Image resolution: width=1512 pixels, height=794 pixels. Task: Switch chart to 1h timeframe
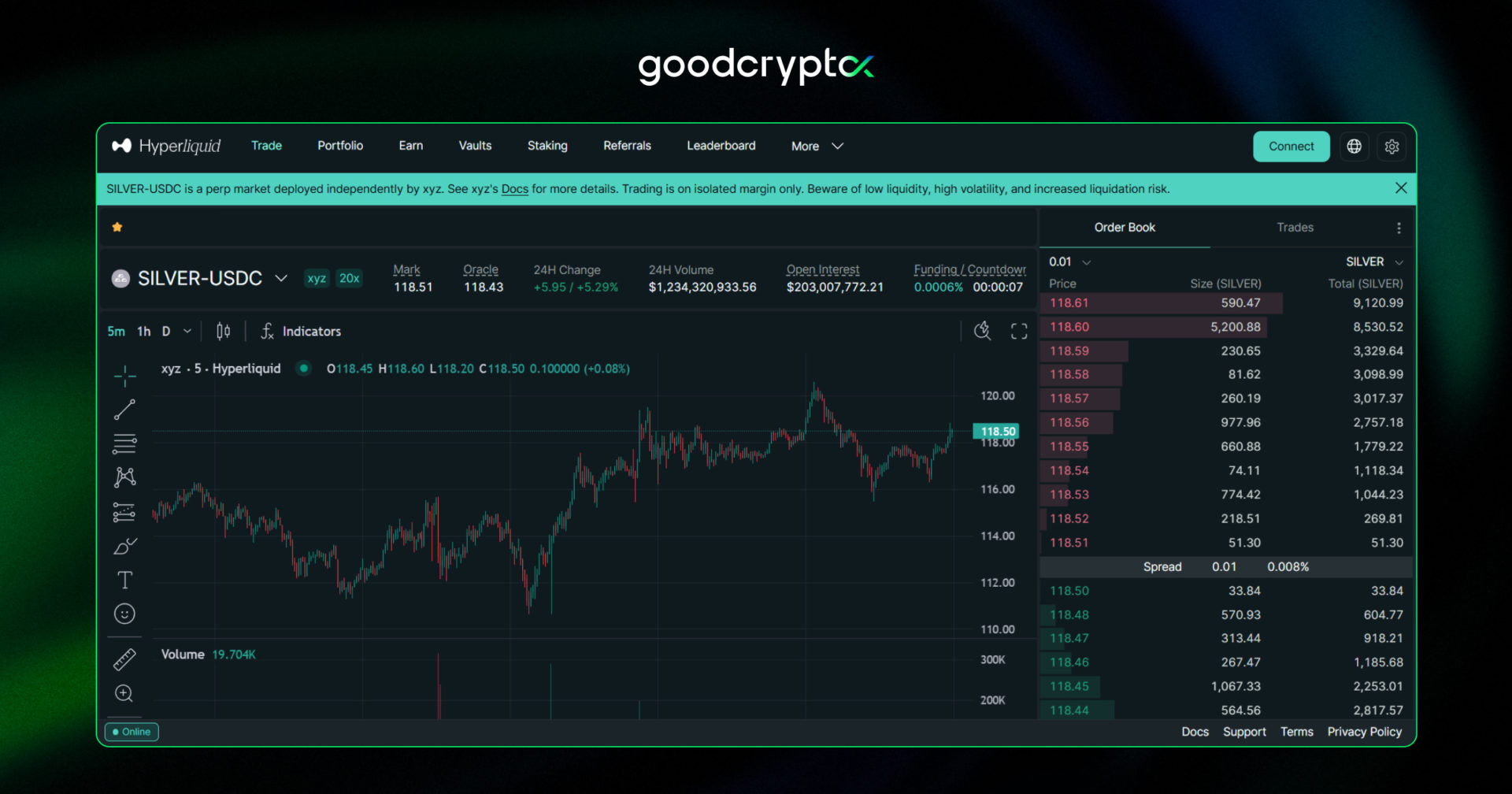(x=143, y=332)
